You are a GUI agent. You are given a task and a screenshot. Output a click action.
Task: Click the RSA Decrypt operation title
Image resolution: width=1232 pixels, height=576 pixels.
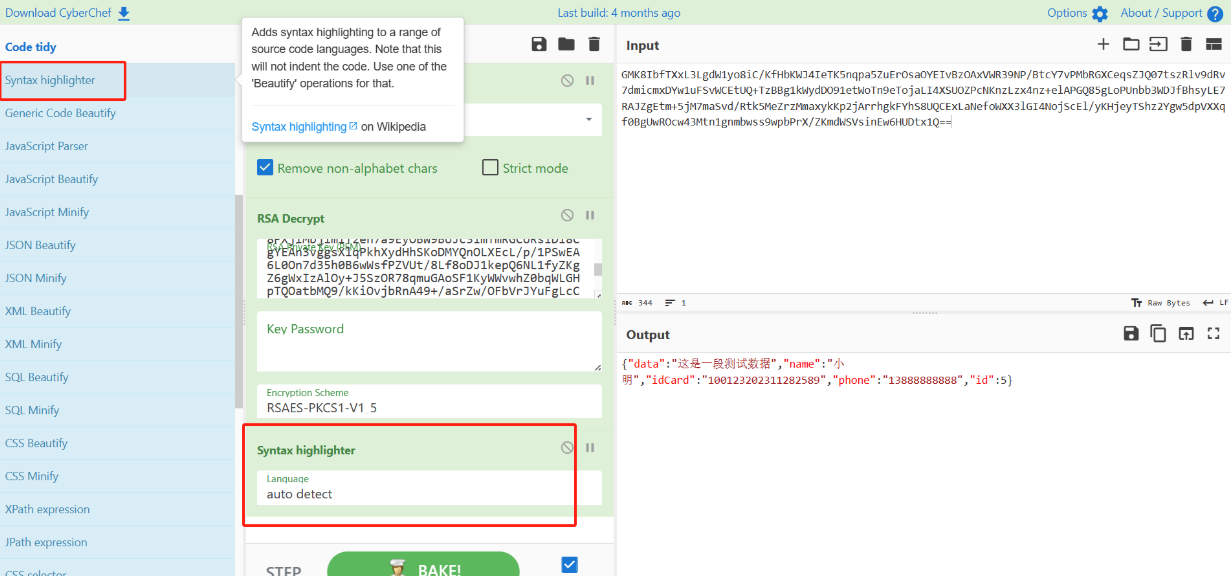pos(291,218)
